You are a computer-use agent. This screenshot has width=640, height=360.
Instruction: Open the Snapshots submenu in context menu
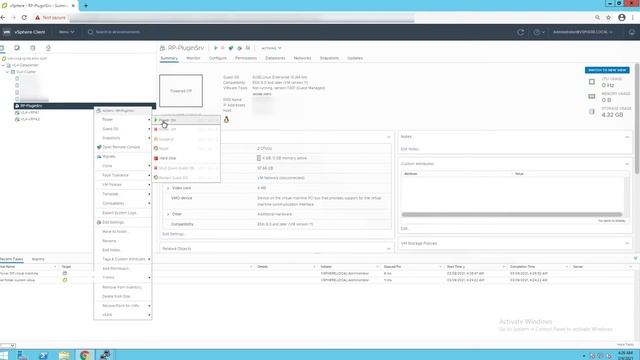coord(123,138)
